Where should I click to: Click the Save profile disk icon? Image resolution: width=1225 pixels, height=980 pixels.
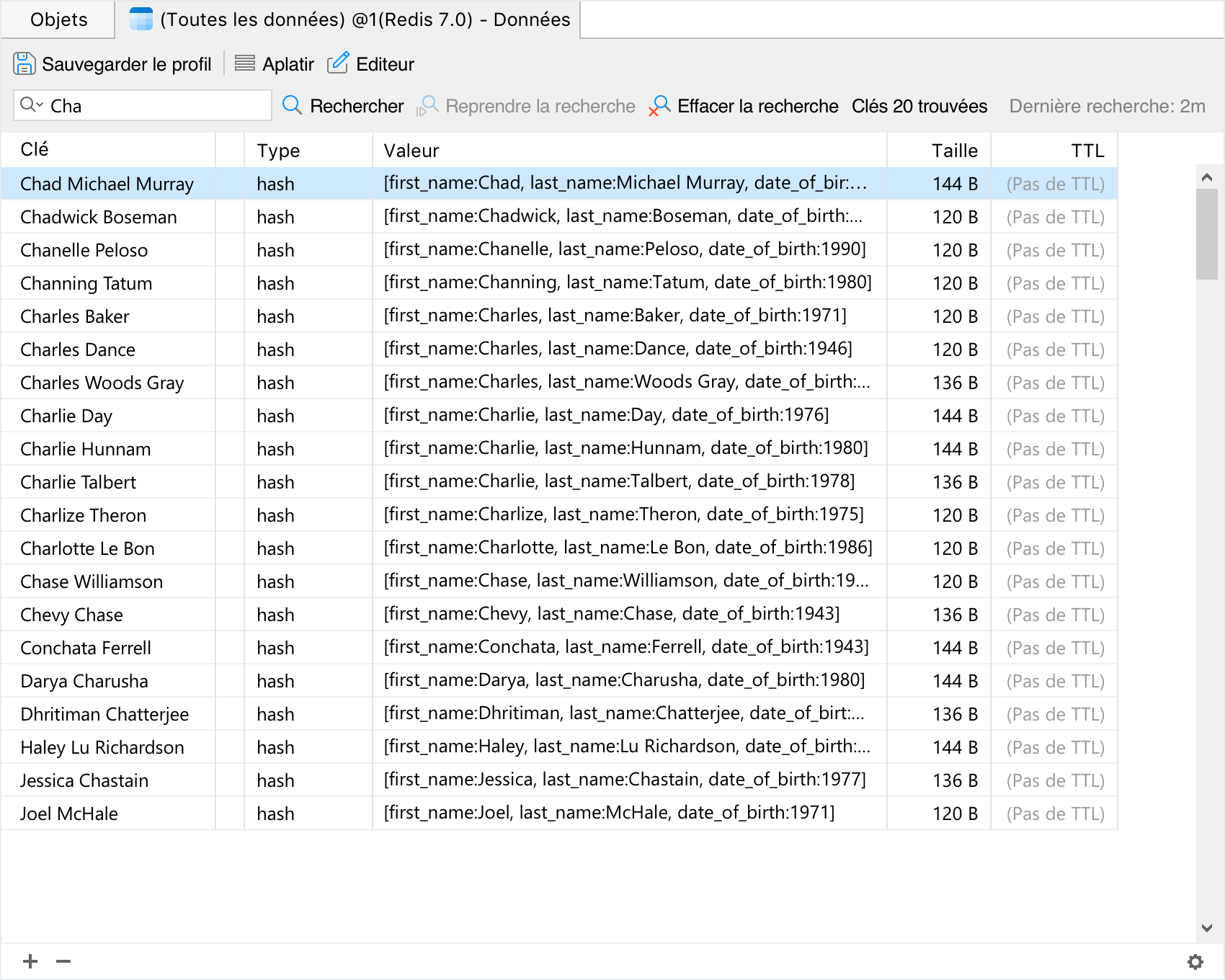point(24,64)
